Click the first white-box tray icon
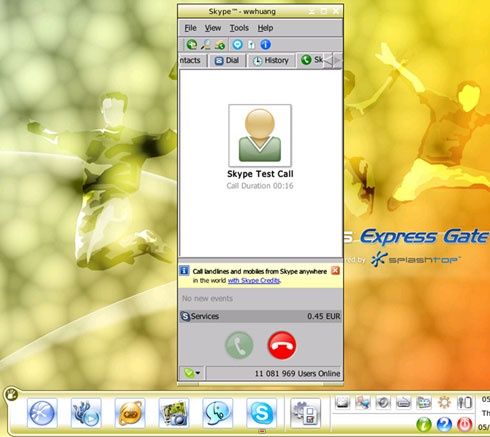 [342, 402]
